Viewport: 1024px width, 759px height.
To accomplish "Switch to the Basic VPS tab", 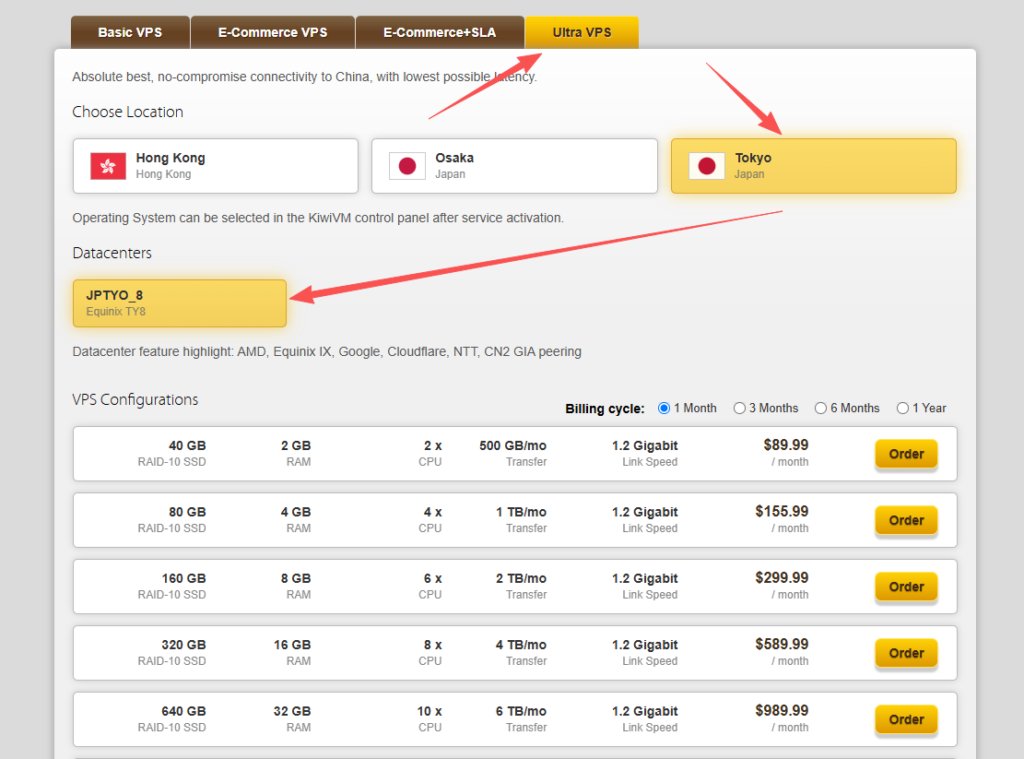I will (130, 32).
